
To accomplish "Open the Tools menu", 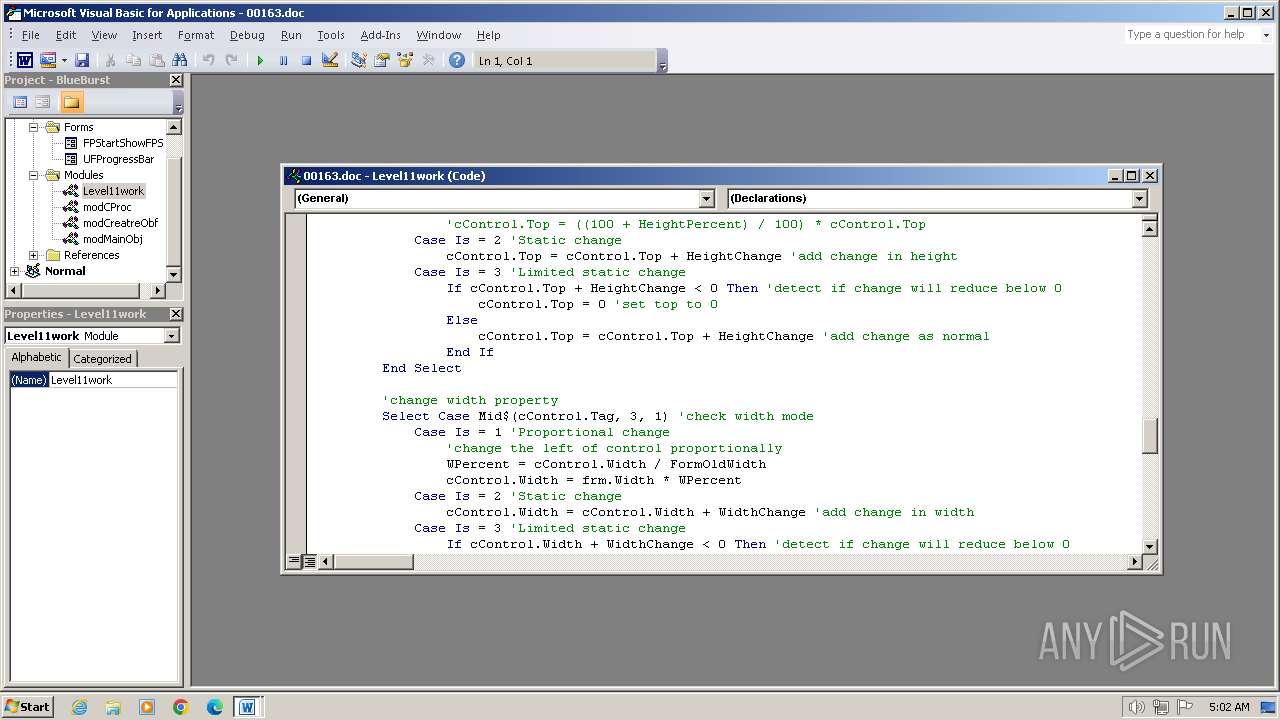I will coord(331,35).
